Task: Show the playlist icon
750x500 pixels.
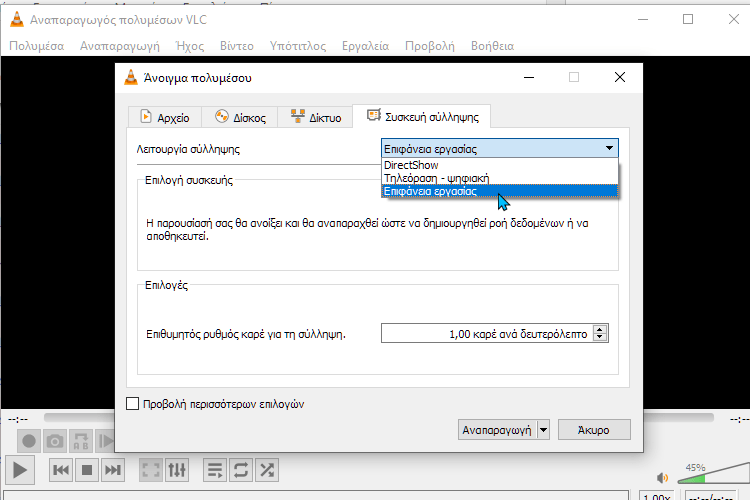Action: point(215,470)
